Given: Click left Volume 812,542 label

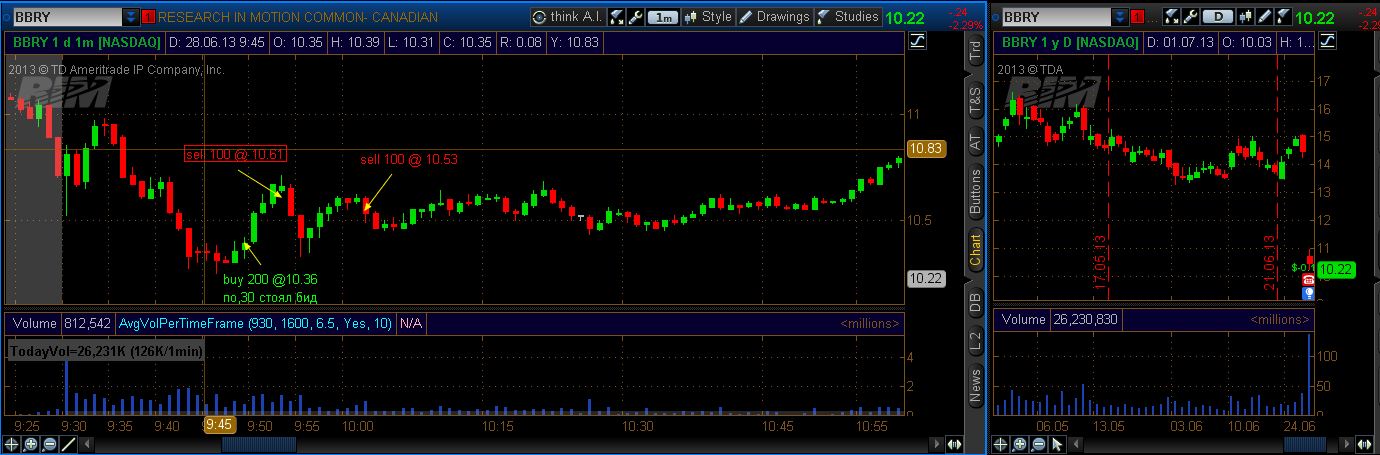Looking at the screenshot, I should (61, 323).
